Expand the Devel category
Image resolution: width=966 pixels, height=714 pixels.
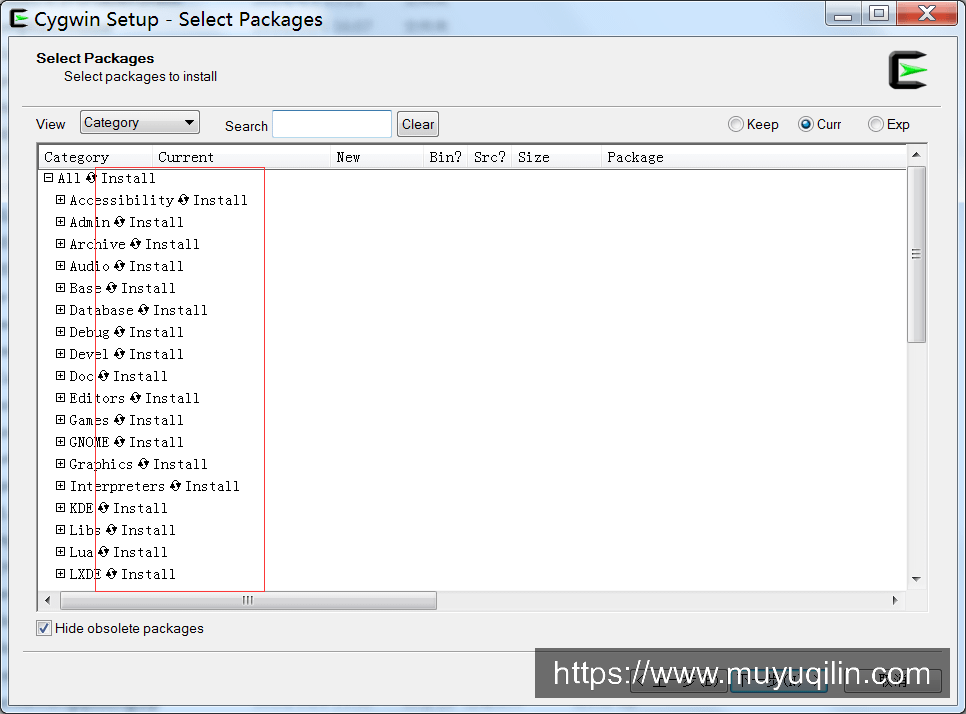click(x=60, y=354)
